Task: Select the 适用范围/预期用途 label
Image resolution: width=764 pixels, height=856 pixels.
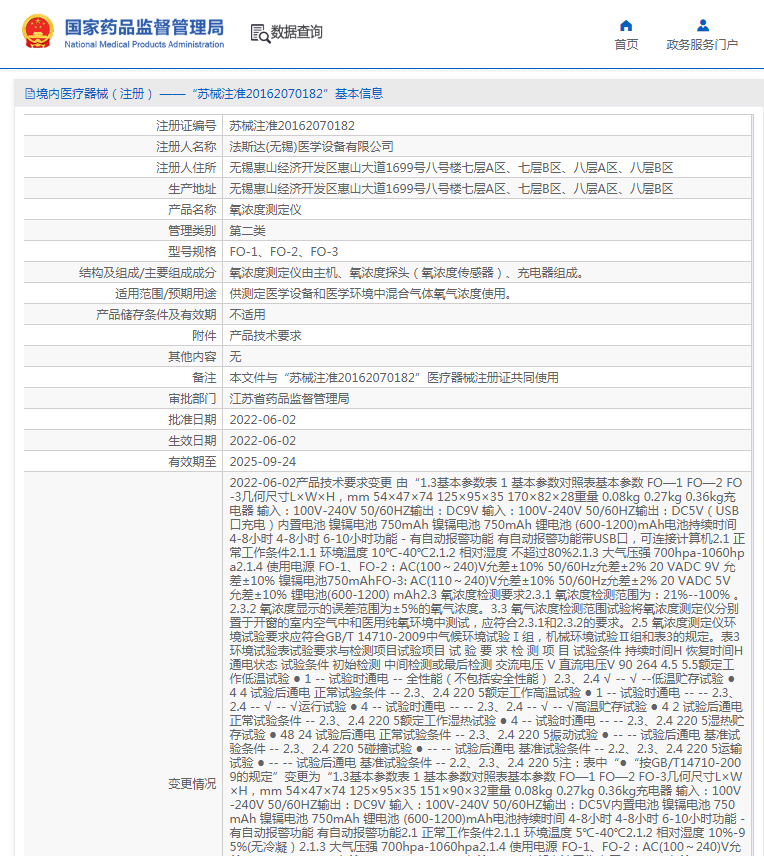Action: 165,294
